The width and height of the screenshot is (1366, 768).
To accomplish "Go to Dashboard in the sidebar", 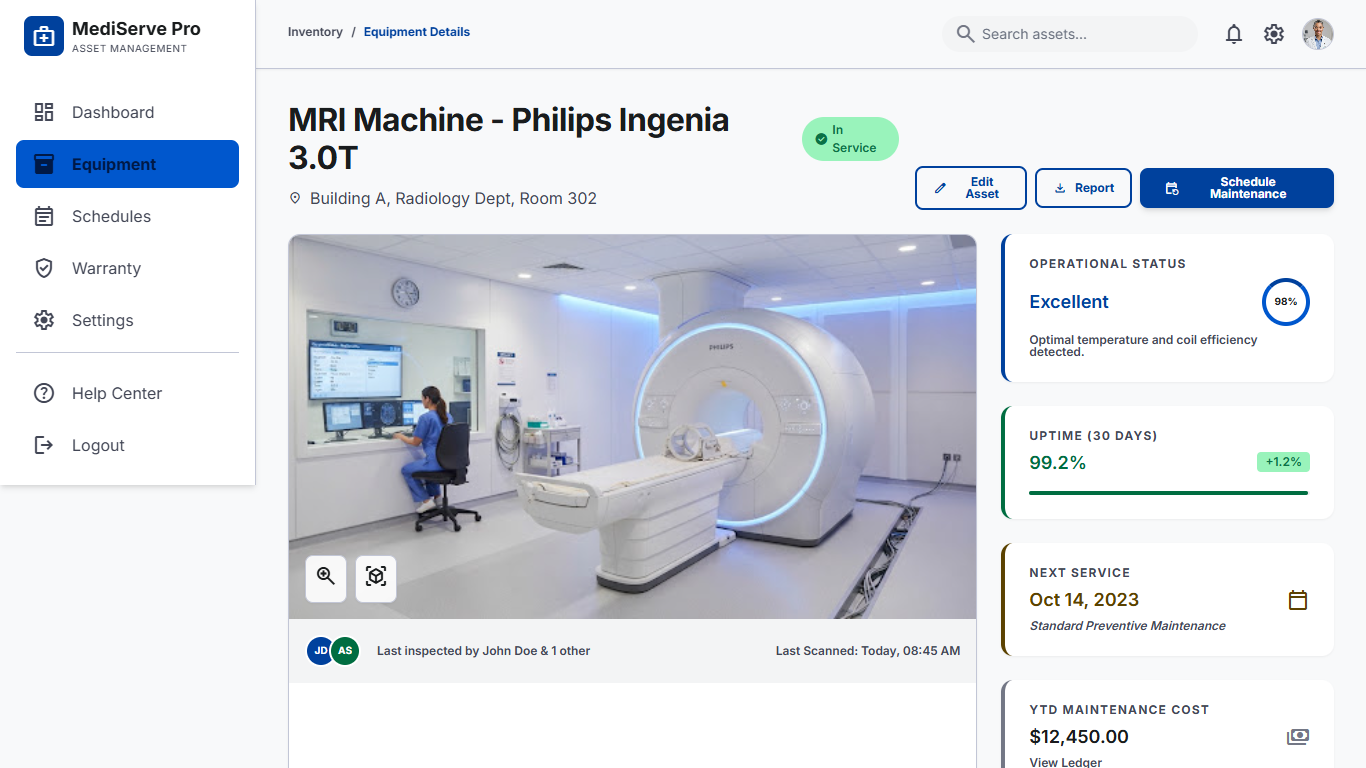I will (127, 112).
